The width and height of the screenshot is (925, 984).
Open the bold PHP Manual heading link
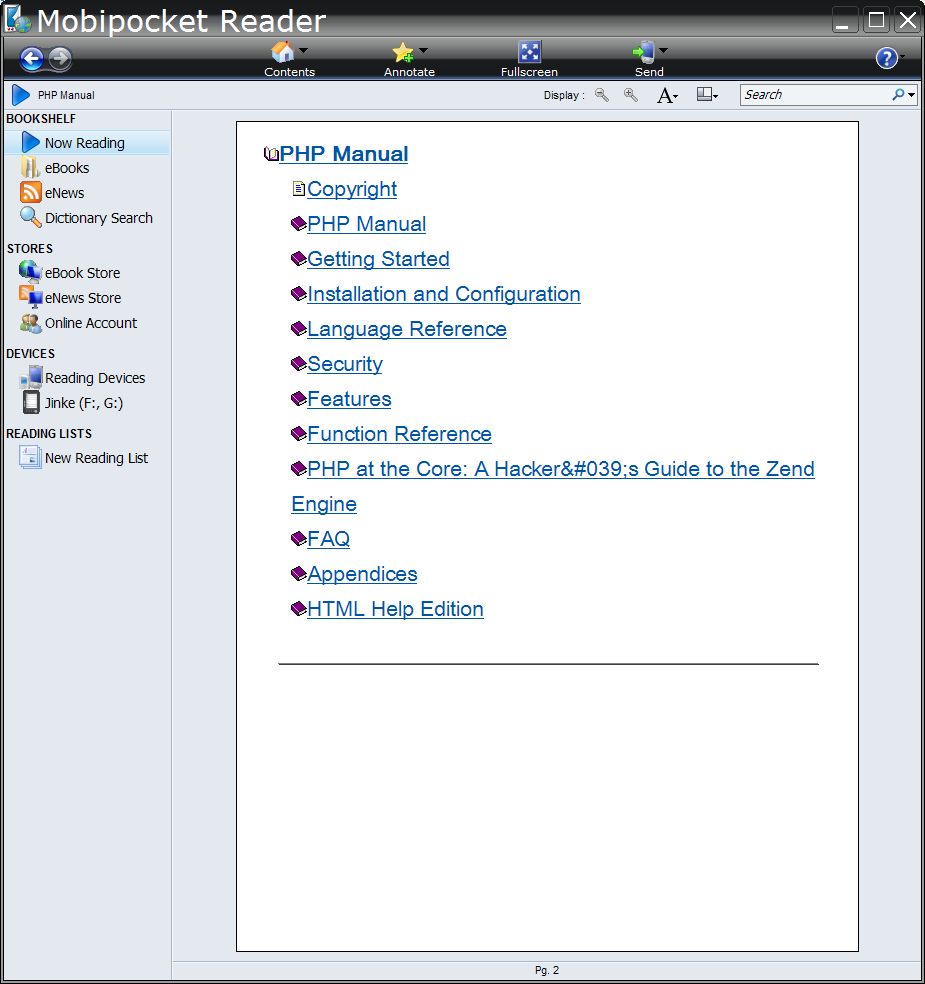point(343,154)
